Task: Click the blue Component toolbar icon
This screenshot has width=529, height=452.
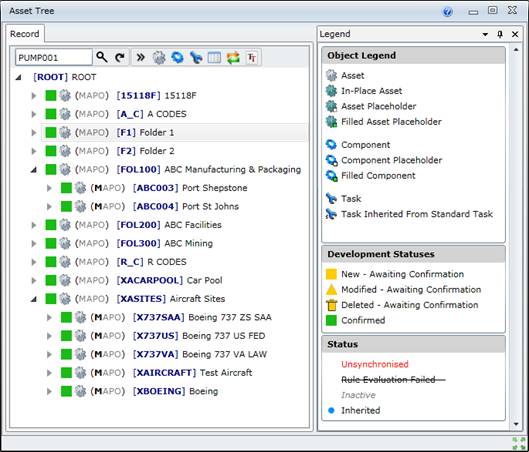Action: point(177,57)
